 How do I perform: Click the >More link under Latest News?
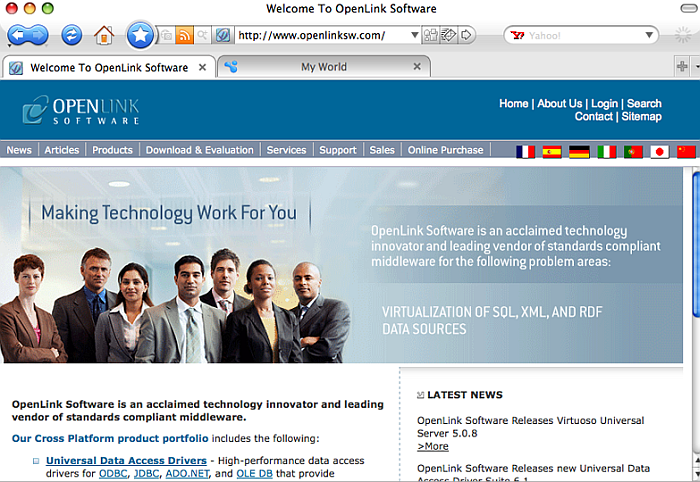(x=432, y=446)
